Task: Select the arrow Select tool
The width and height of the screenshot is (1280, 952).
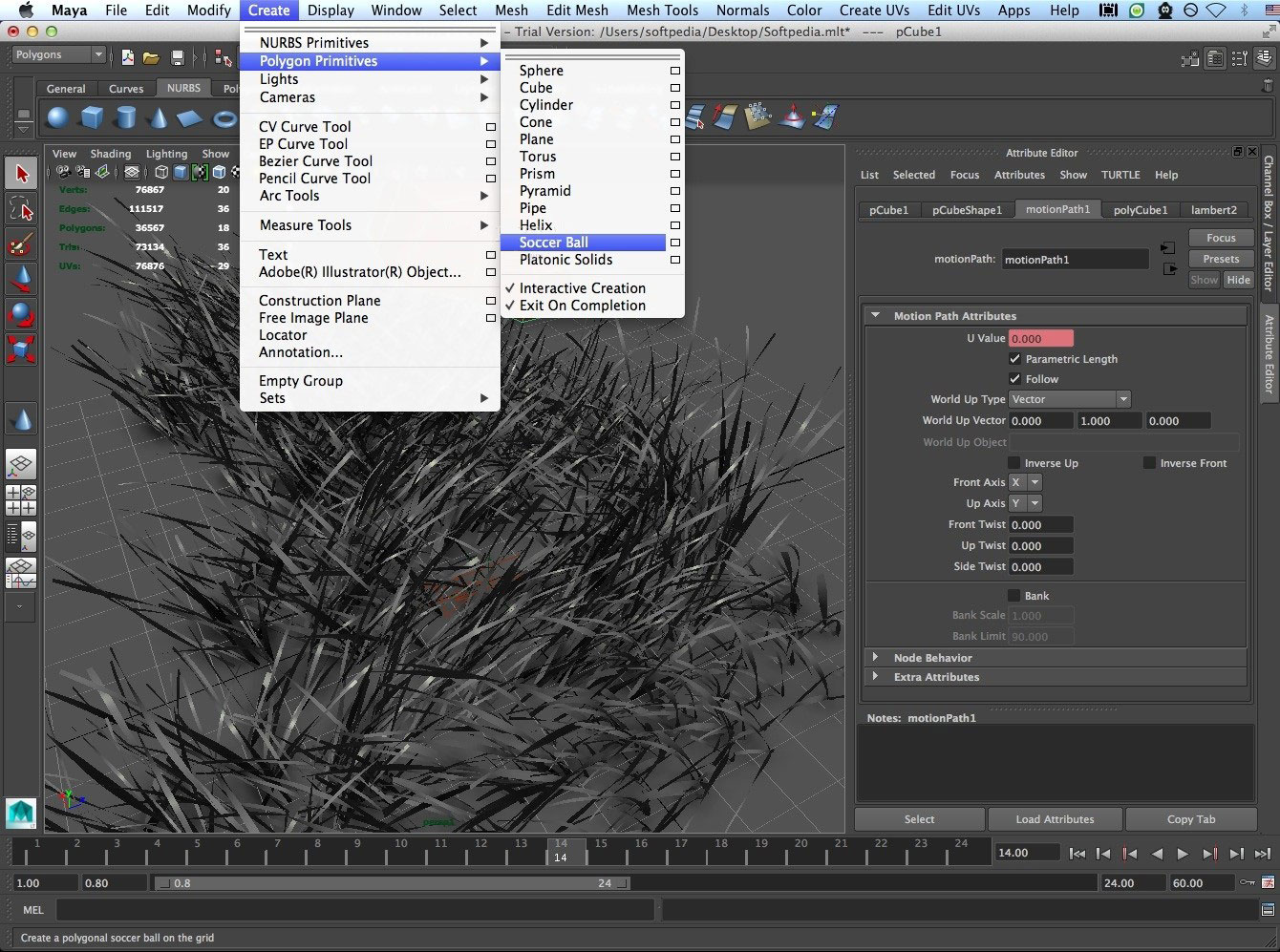Action: pyautogui.click(x=21, y=173)
